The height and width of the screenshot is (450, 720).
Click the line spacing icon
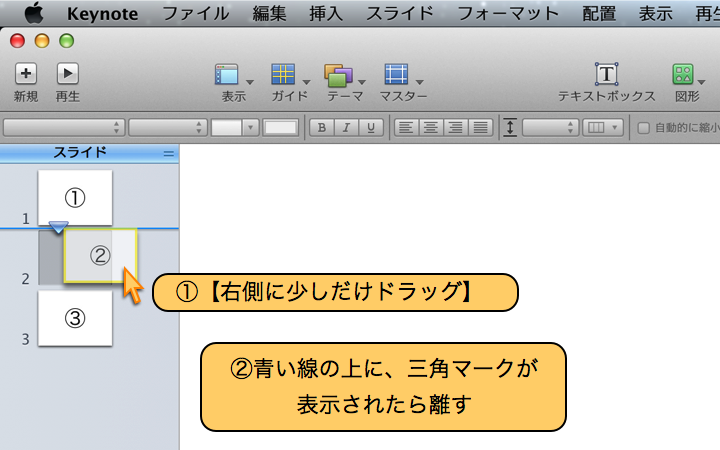point(510,127)
